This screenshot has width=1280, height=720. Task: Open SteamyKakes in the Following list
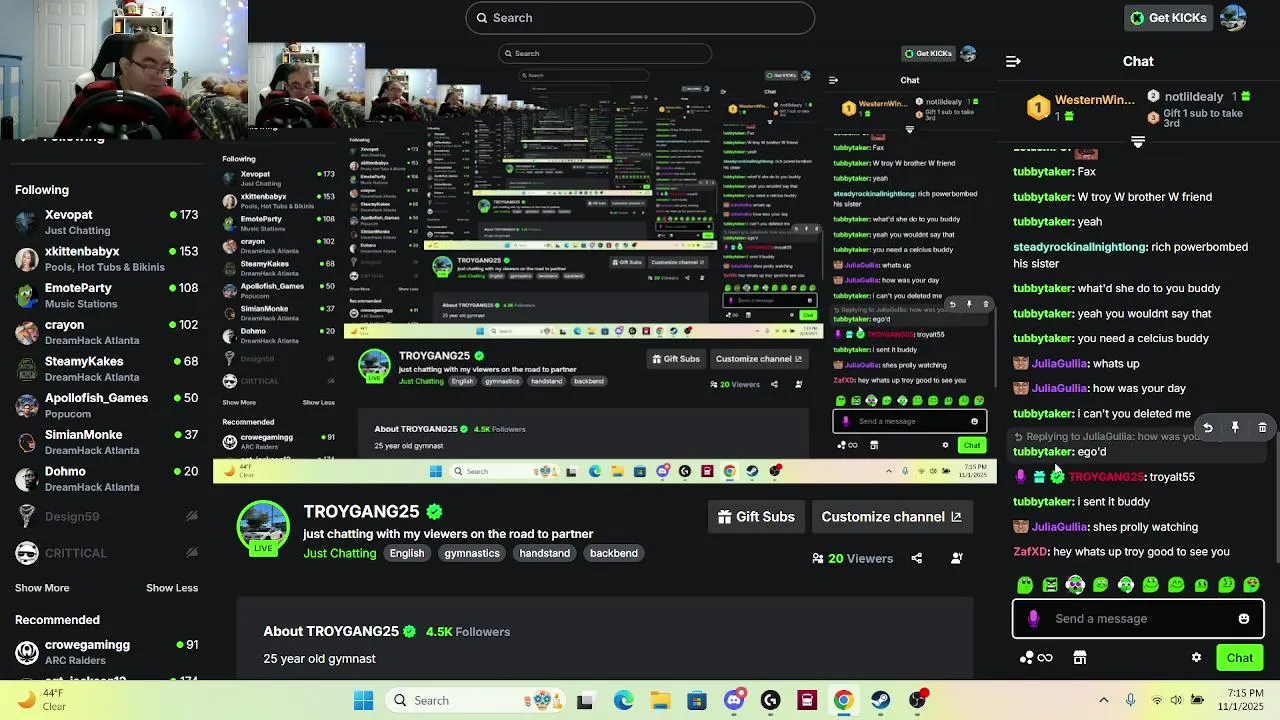pyautogui.click(x=107, y=369)
